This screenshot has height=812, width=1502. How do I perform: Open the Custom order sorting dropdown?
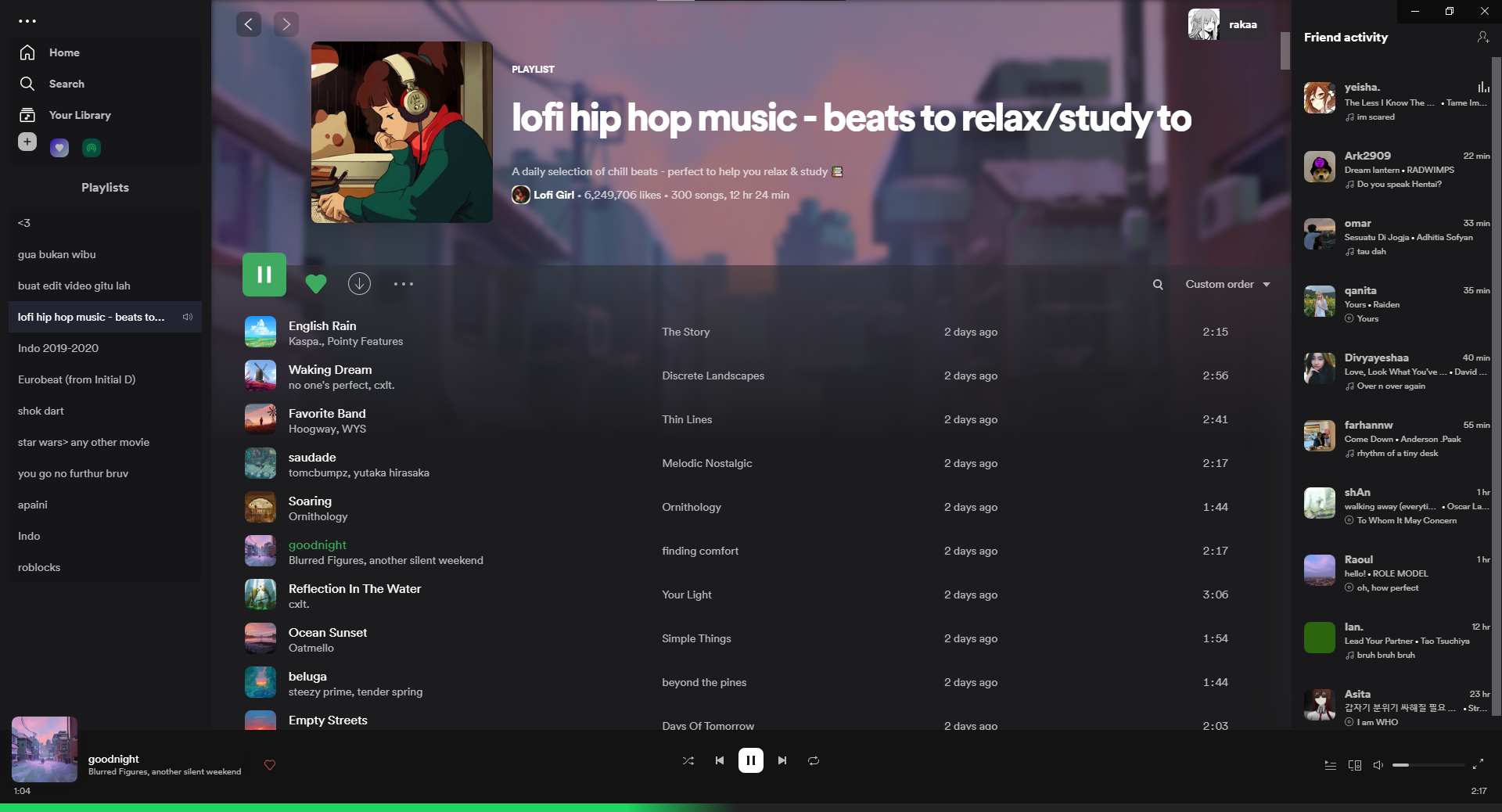click(1226, 284)
